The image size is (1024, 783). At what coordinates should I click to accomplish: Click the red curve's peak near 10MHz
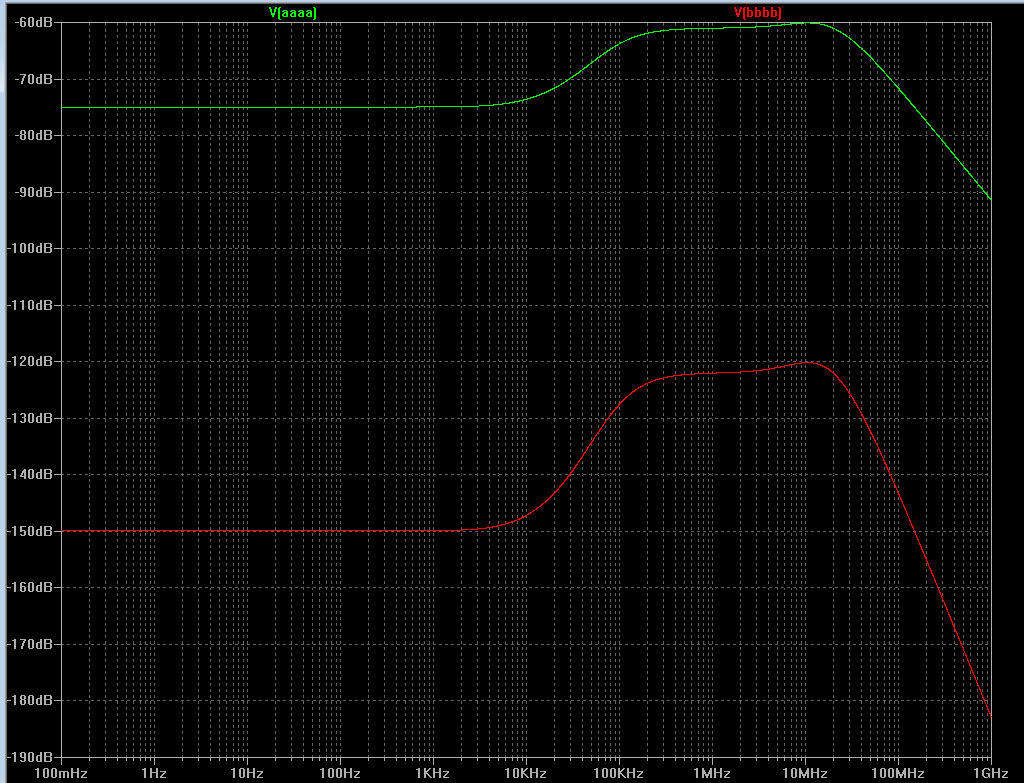[808, 362]
